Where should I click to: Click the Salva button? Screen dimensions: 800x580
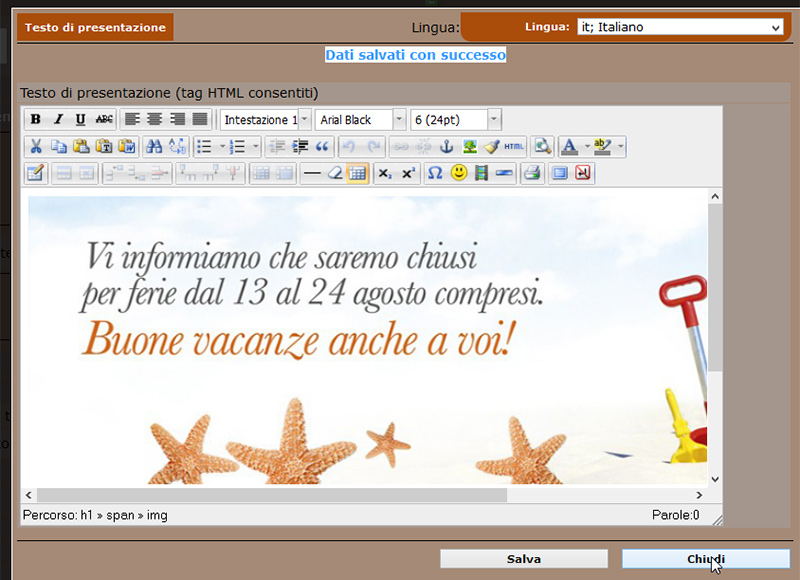tap(524, 559)
